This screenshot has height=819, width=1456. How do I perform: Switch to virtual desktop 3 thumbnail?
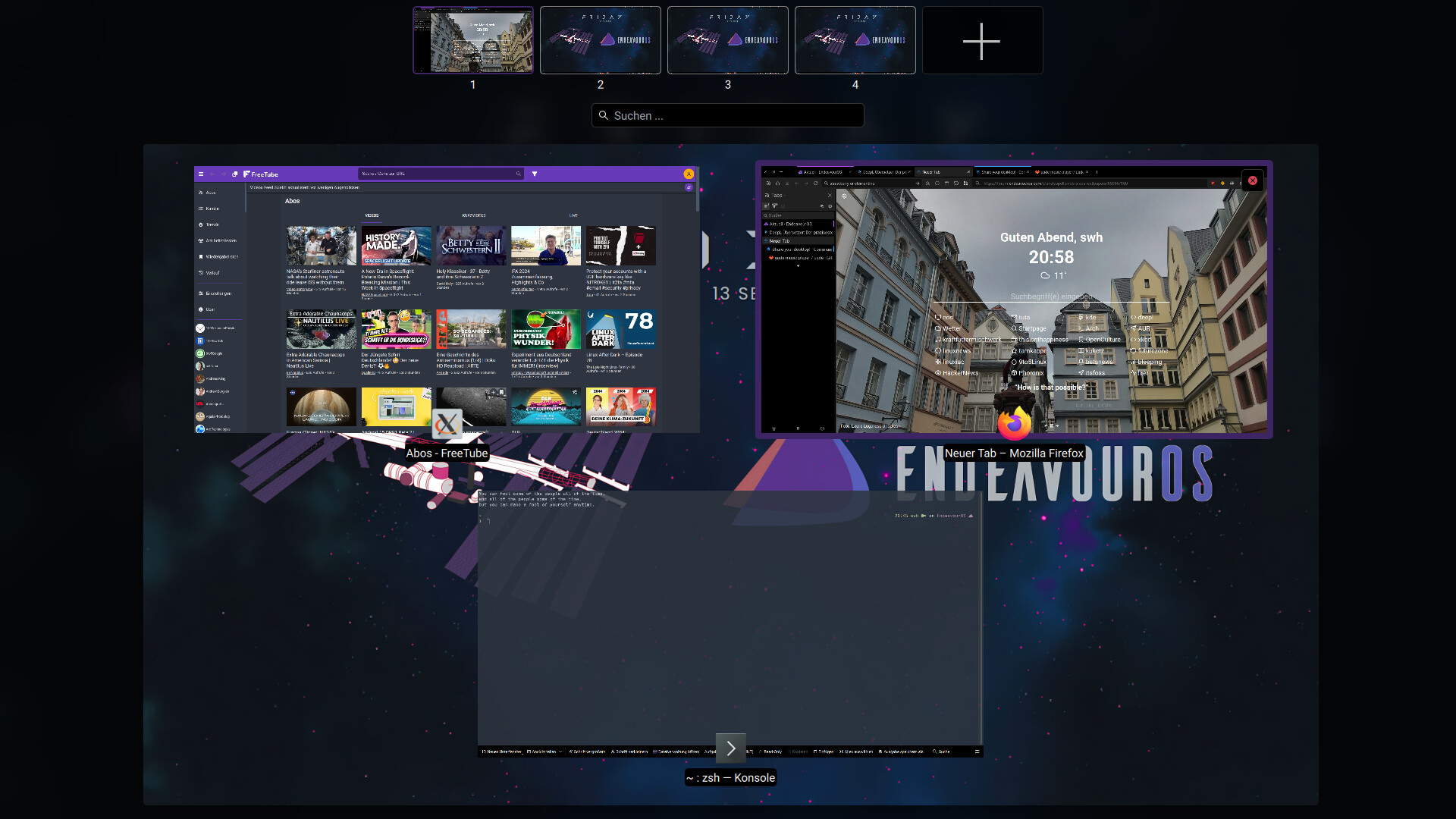(x=728, y=41)
